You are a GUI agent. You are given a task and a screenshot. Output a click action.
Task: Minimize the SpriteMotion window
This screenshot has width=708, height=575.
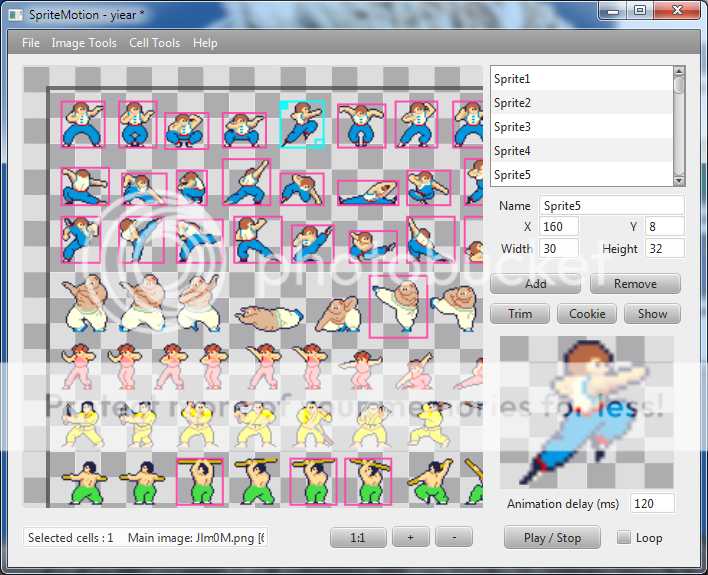613,11
